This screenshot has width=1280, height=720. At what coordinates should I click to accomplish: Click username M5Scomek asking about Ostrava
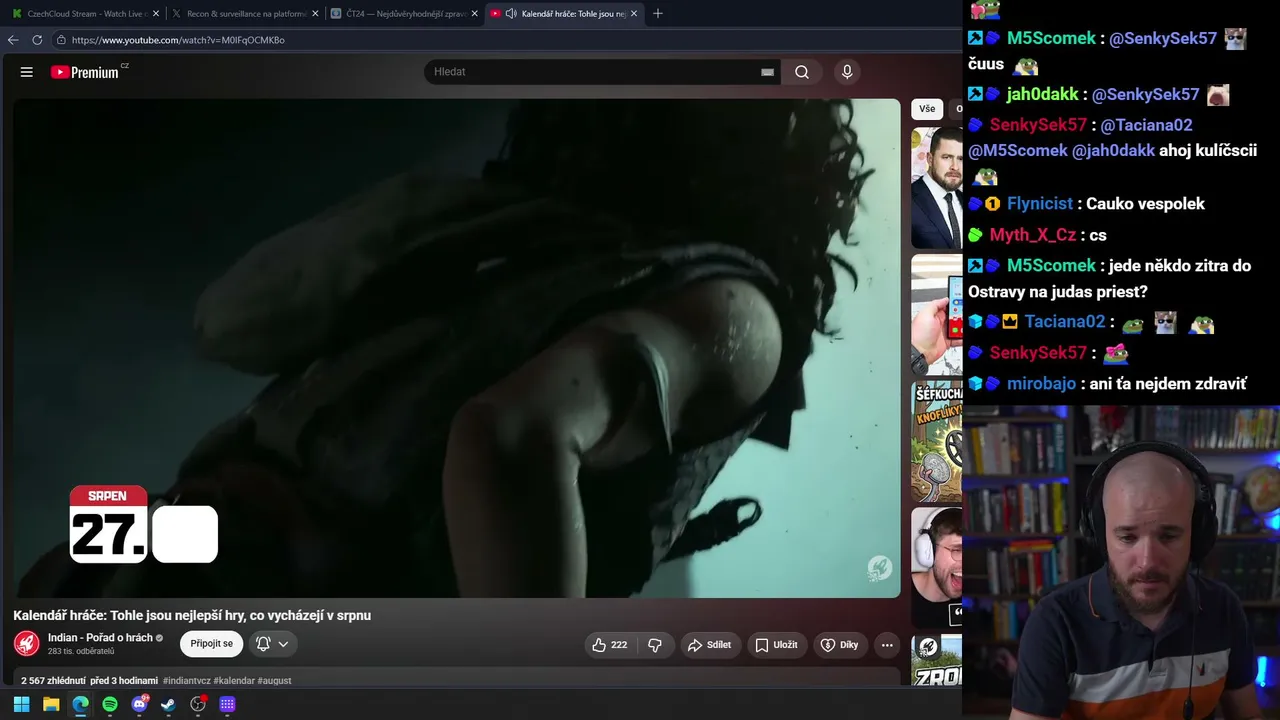pyautogui.click(x=1051, y=266)
